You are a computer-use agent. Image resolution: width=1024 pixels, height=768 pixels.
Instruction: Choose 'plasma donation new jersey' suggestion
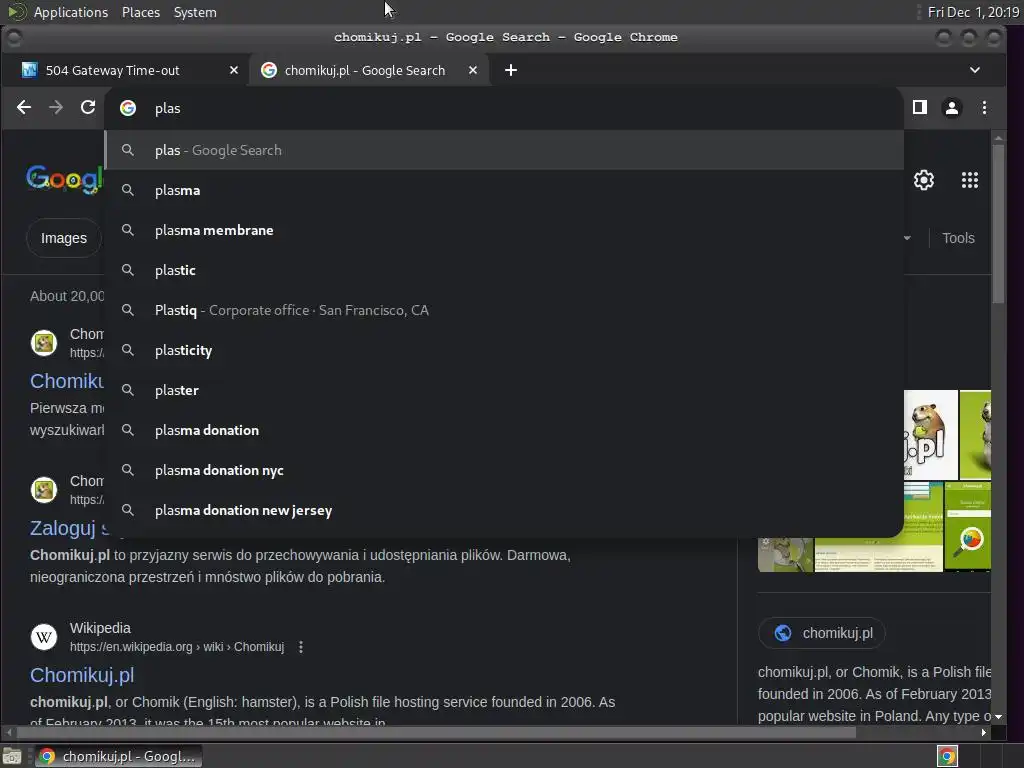pos(504,510)
